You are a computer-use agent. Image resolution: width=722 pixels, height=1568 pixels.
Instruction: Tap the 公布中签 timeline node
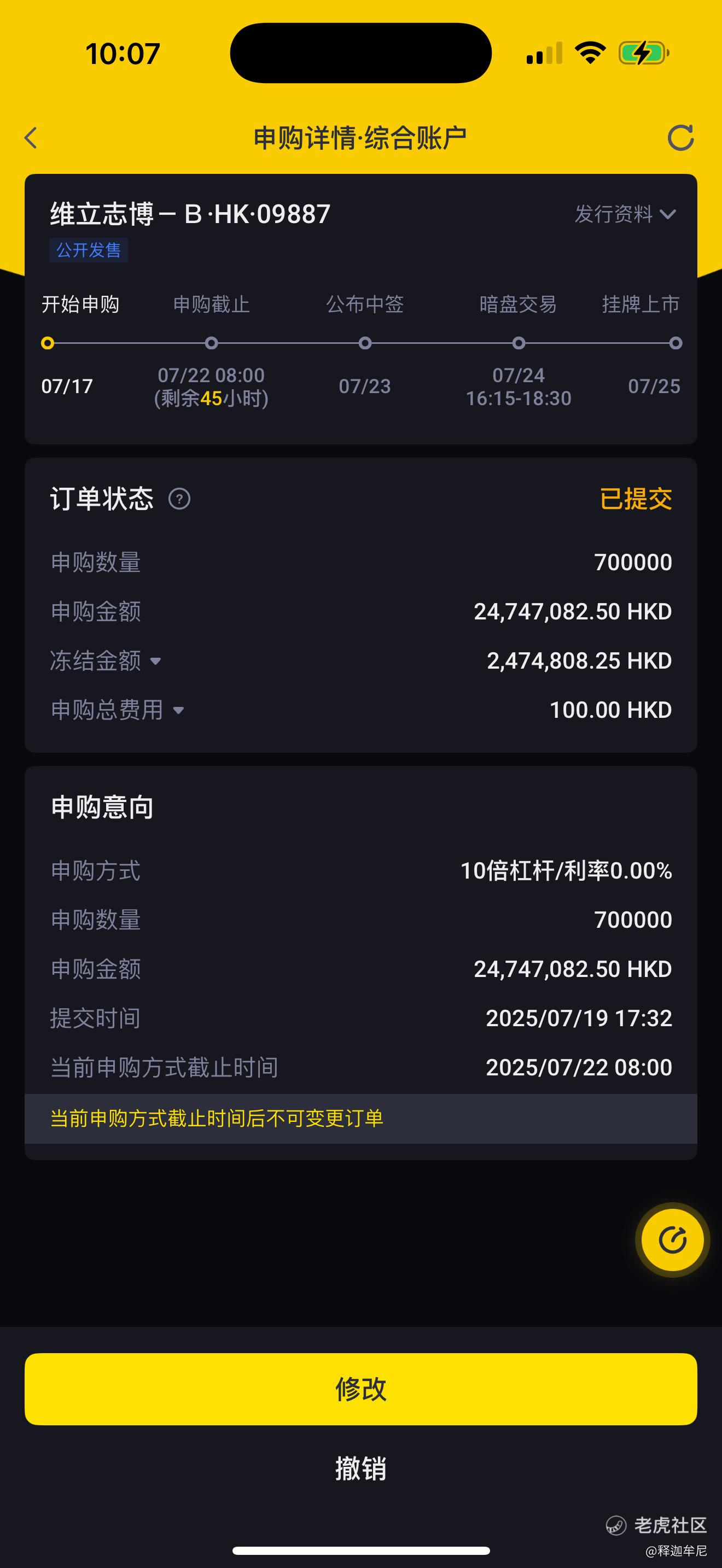[365, 343]
